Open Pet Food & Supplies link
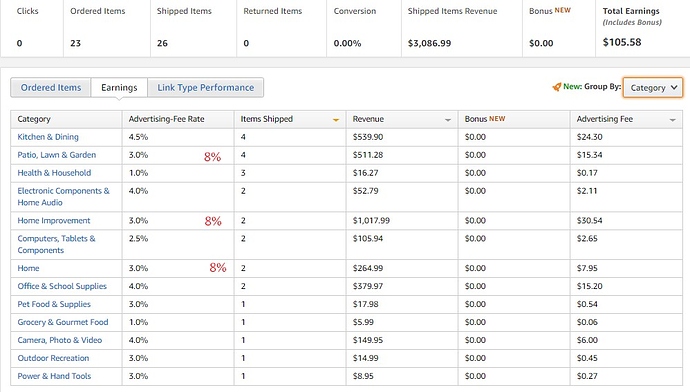The height and width of the screenshot is (392, 690). click(54, 304)
